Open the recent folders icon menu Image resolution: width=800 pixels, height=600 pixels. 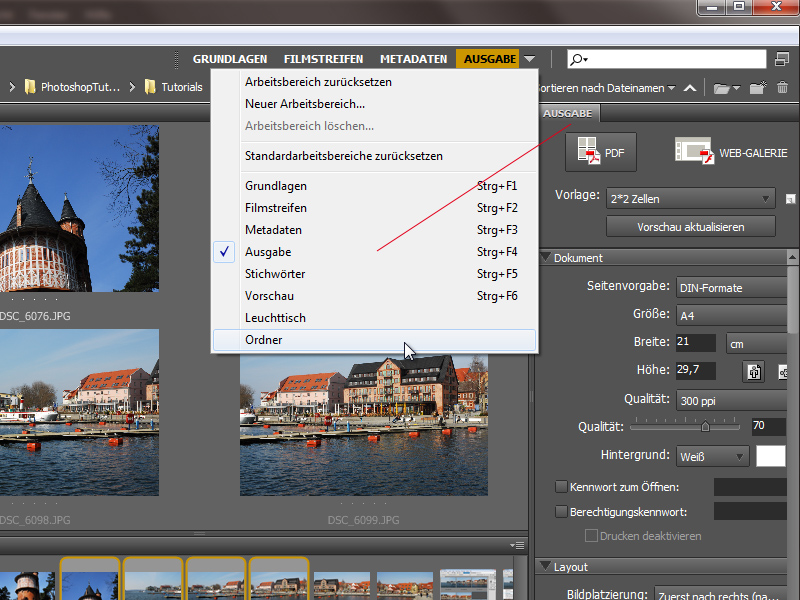726,88
